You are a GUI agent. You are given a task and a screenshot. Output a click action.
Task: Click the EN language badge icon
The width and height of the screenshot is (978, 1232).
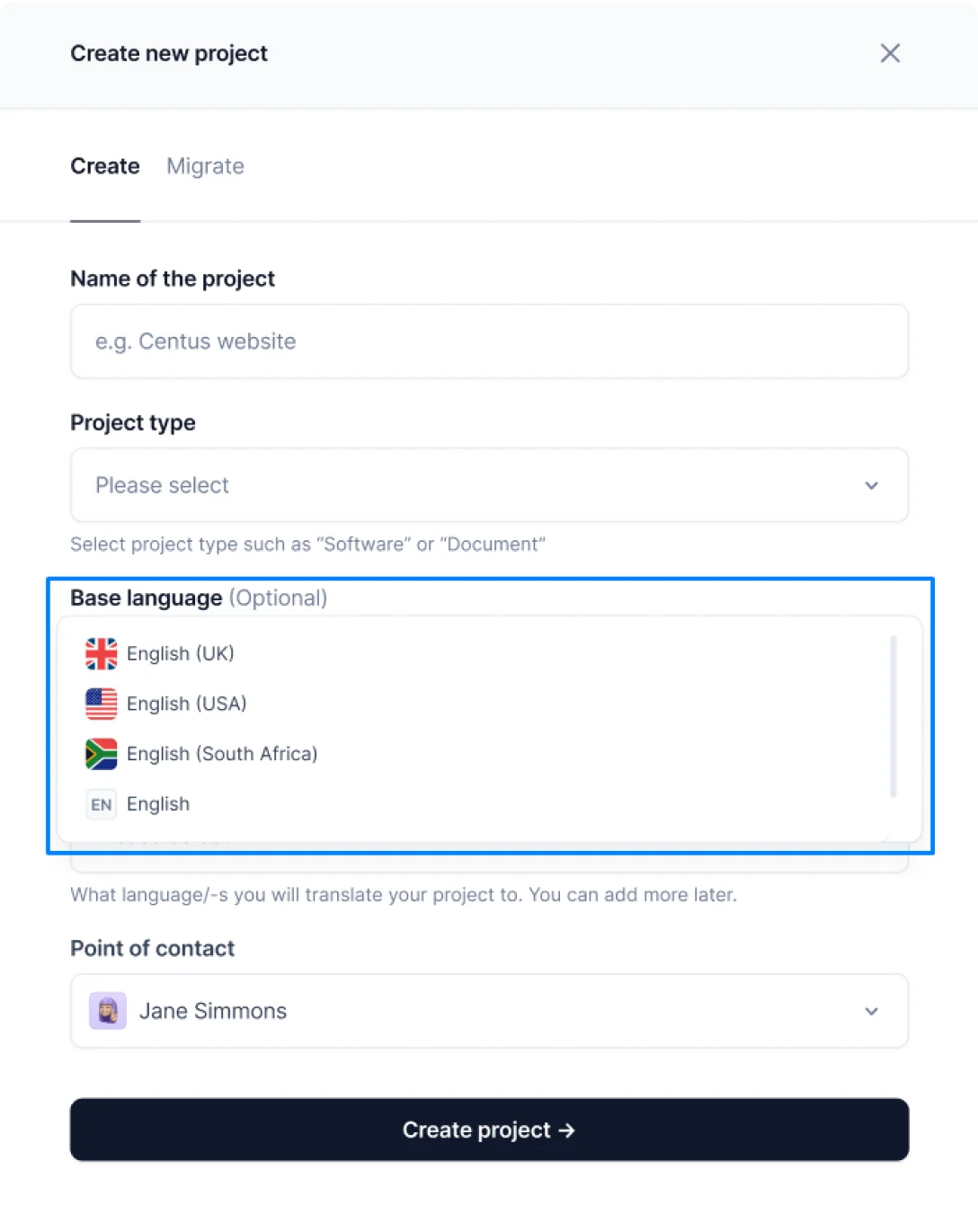[x=102, y=804]
